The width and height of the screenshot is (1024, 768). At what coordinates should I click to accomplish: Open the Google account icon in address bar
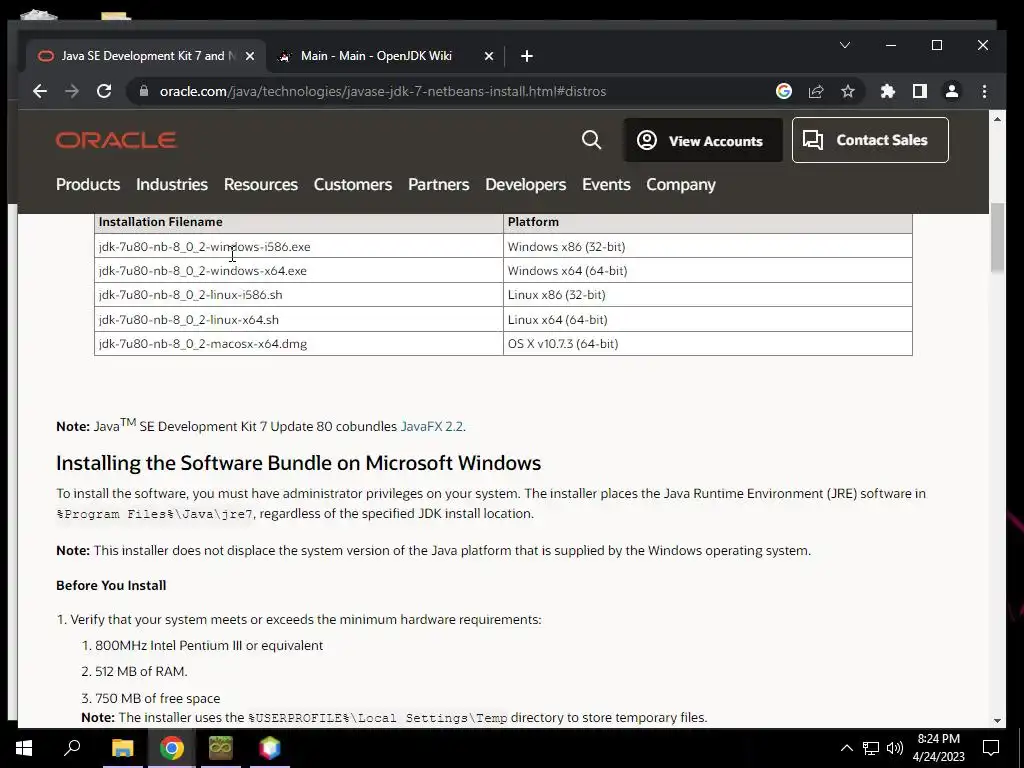[784, 91]
